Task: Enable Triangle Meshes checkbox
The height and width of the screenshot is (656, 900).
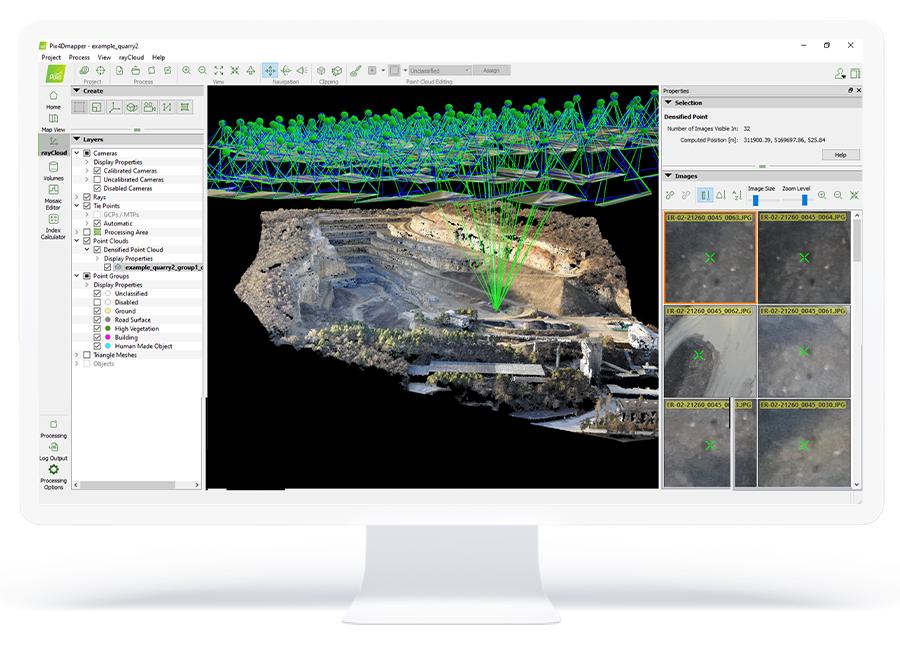Action: pos(87,355)
